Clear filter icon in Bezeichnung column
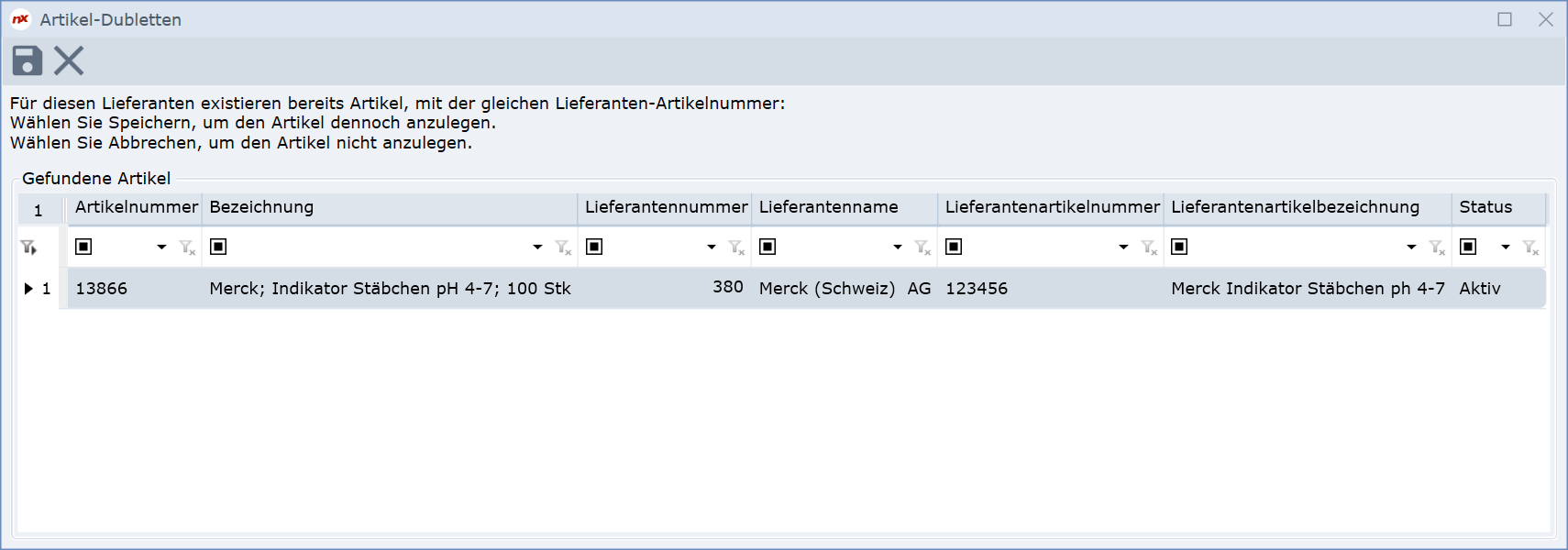This screenshot has height=550, width=1568. [563, 247]
